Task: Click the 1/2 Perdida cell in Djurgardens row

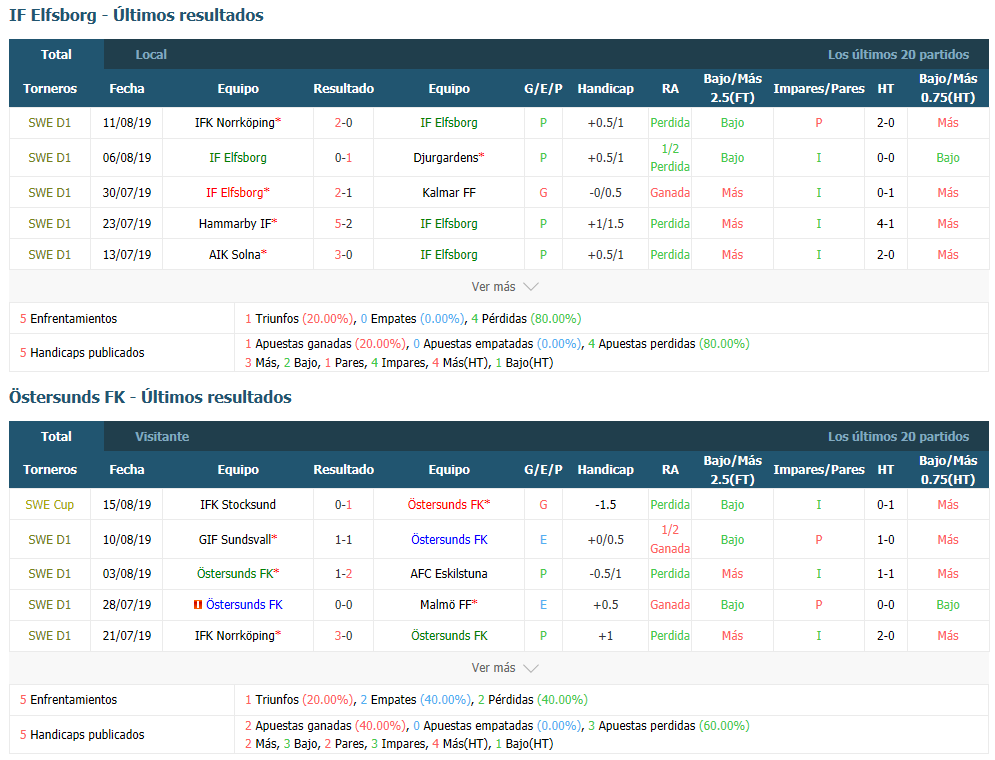Action: [x=670, y=157]
